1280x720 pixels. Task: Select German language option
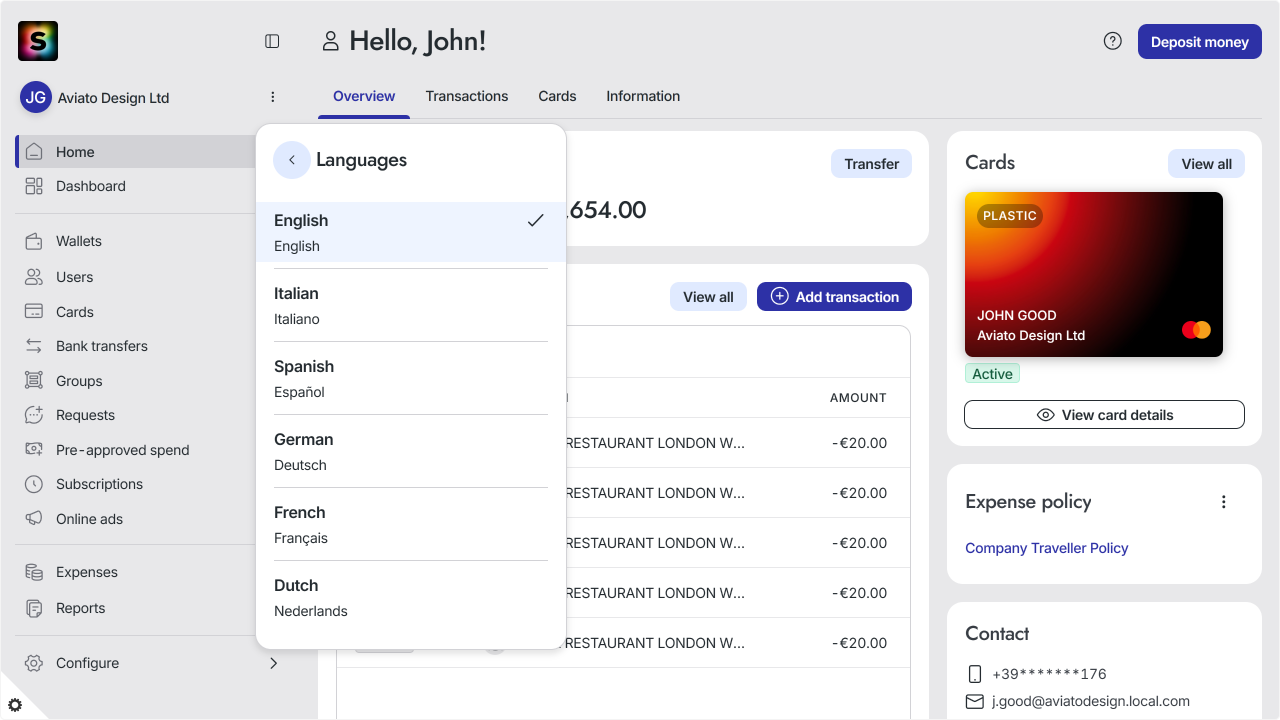[x=411, y=452]
